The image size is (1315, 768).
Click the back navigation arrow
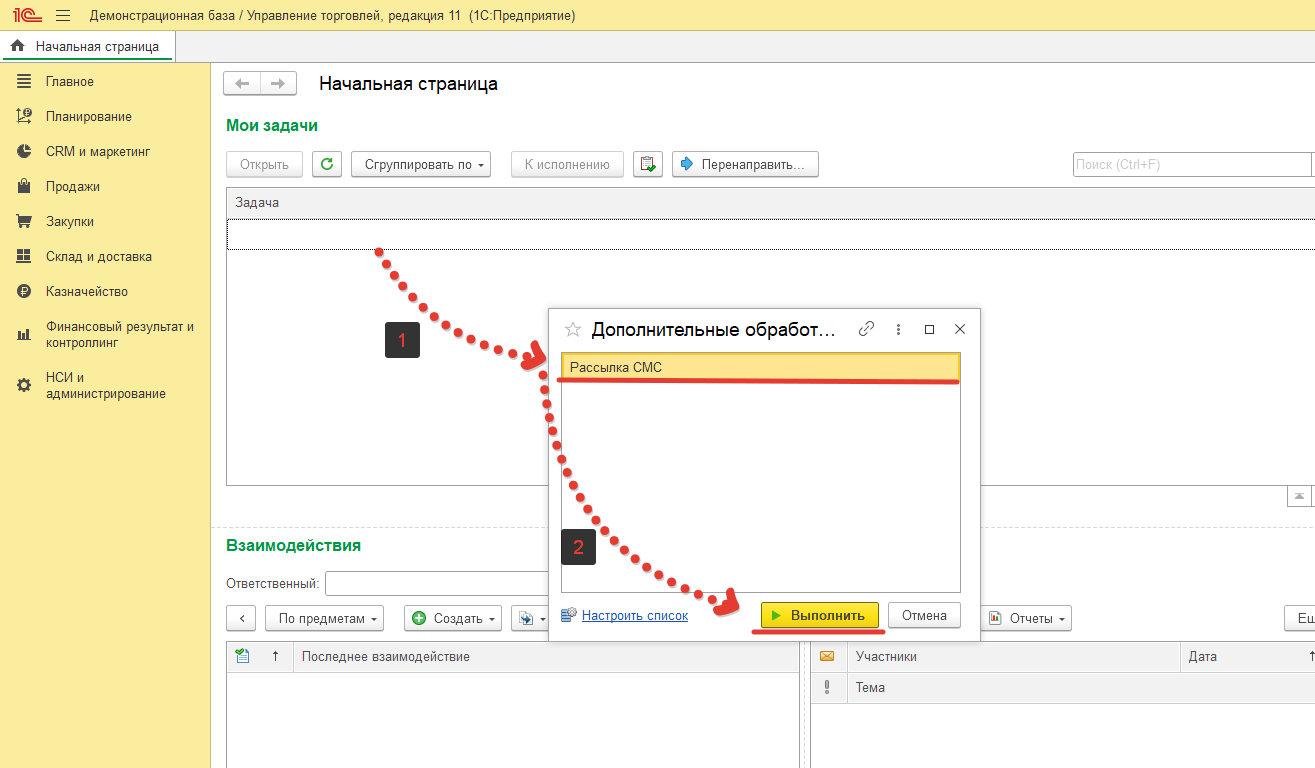pyautogui.click(x=242, y=84)
